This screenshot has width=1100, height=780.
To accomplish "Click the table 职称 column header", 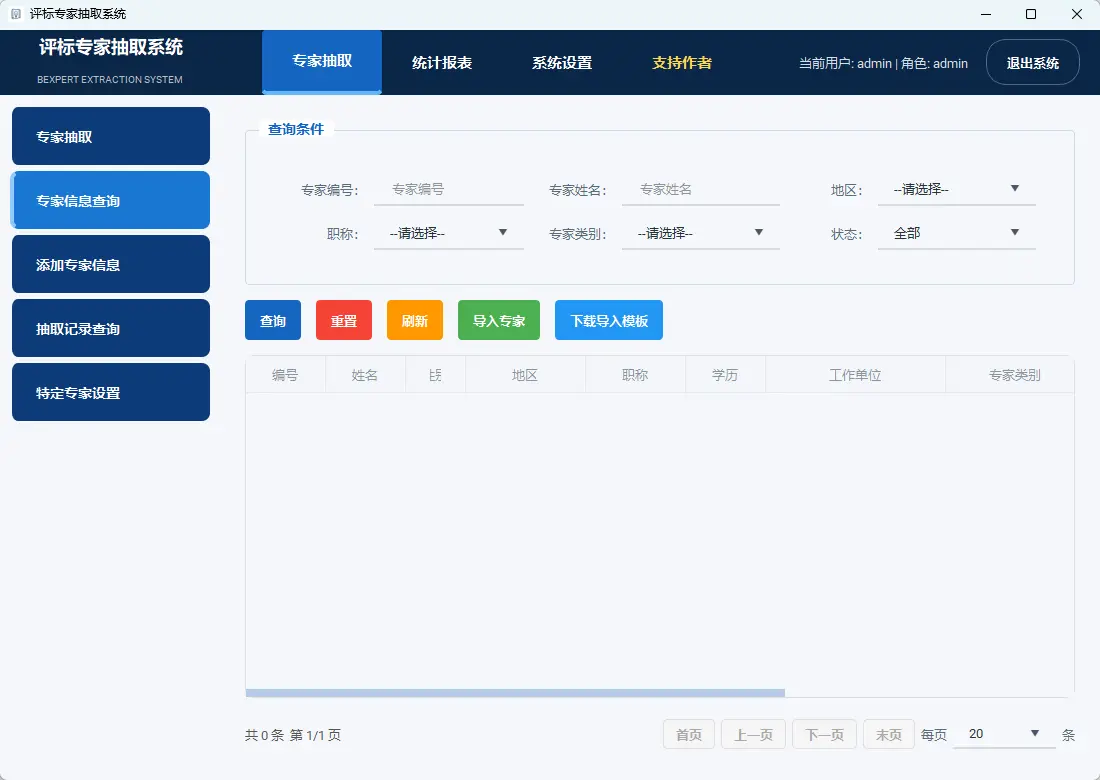I will point(636,375).
